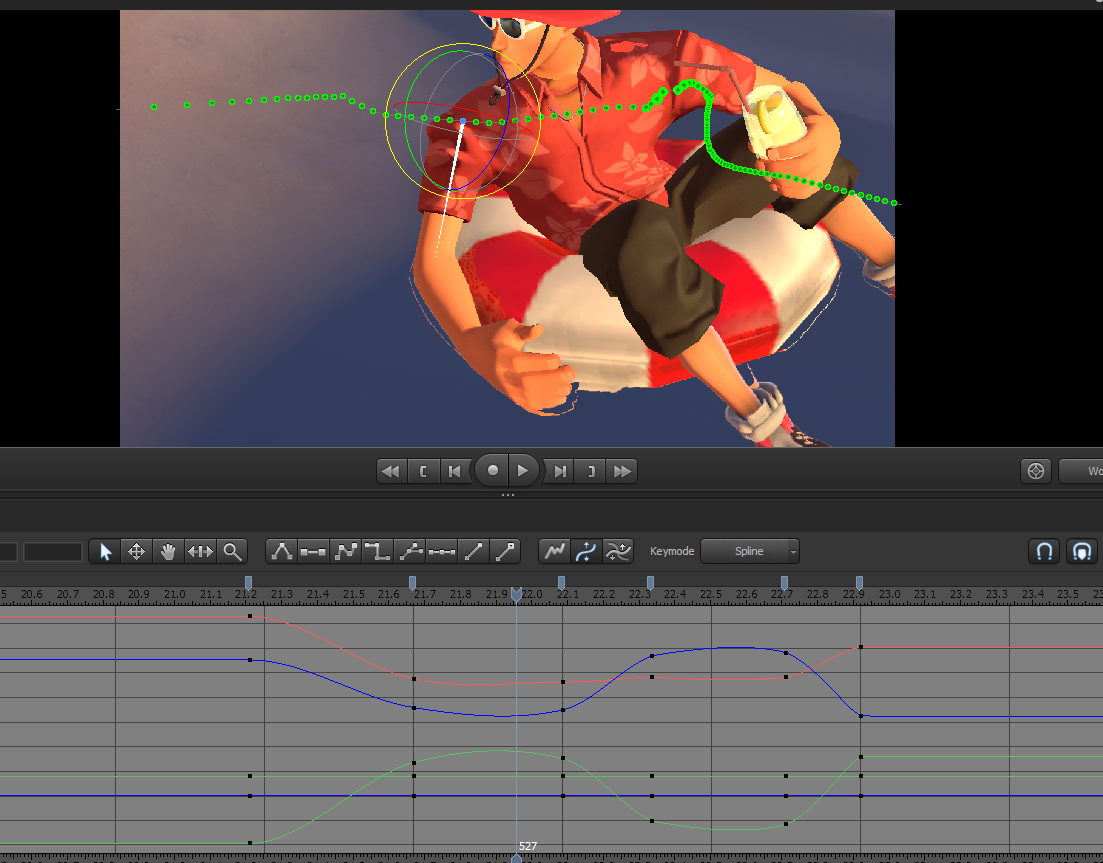Screen dimensions: 1103x863
Task: Set Flat tangent on selected keys
Action: pos(313,551)
